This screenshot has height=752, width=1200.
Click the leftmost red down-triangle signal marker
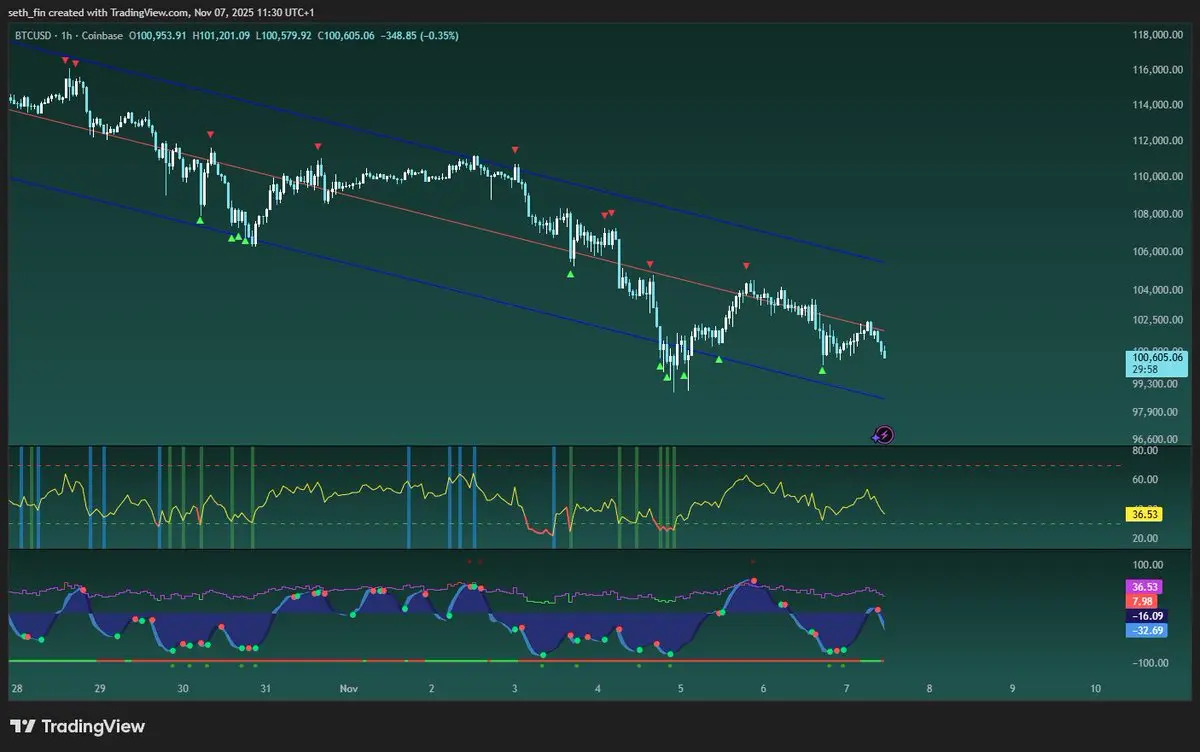65,61
